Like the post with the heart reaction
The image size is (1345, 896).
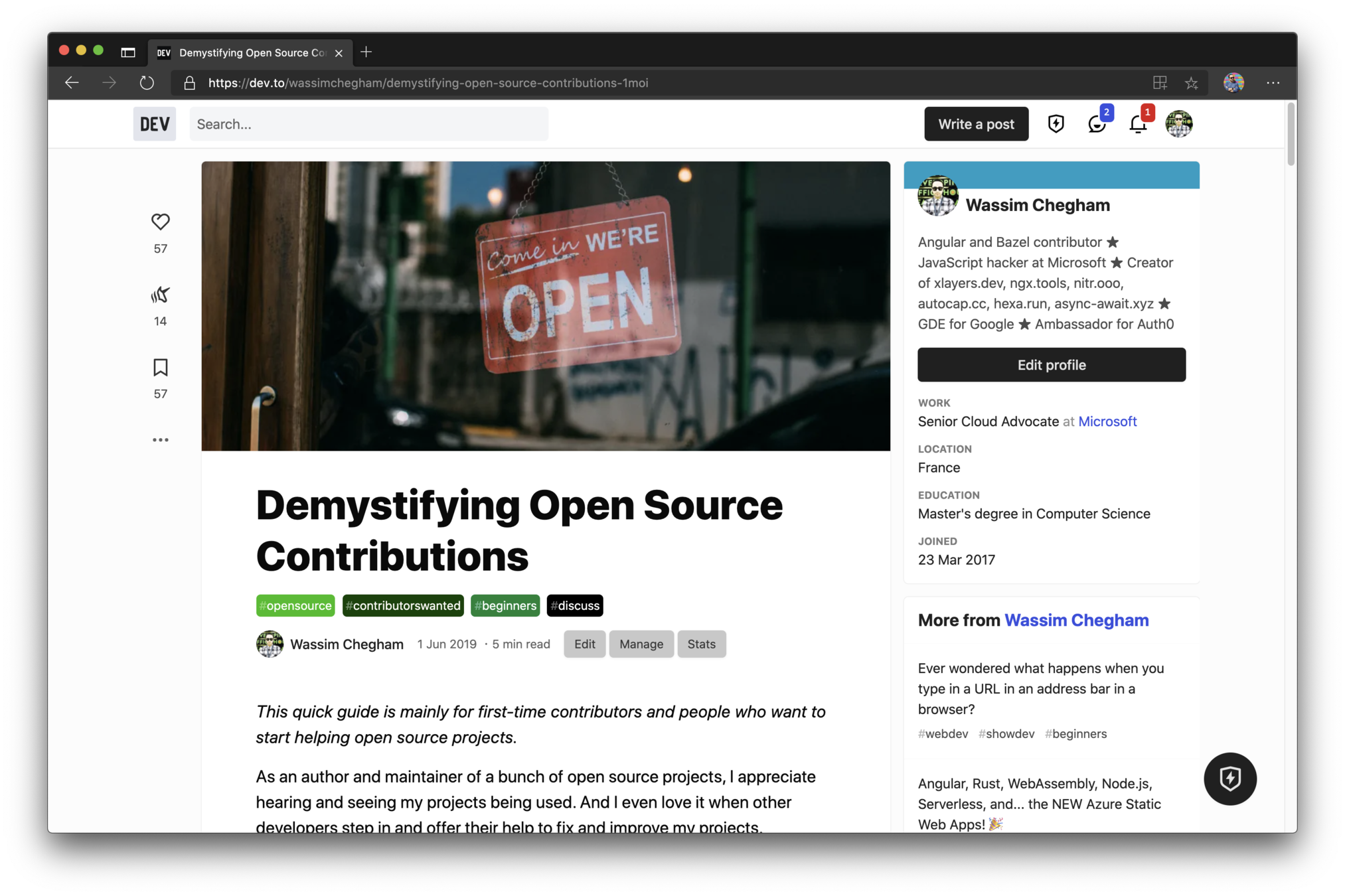(x=160, y=222)
